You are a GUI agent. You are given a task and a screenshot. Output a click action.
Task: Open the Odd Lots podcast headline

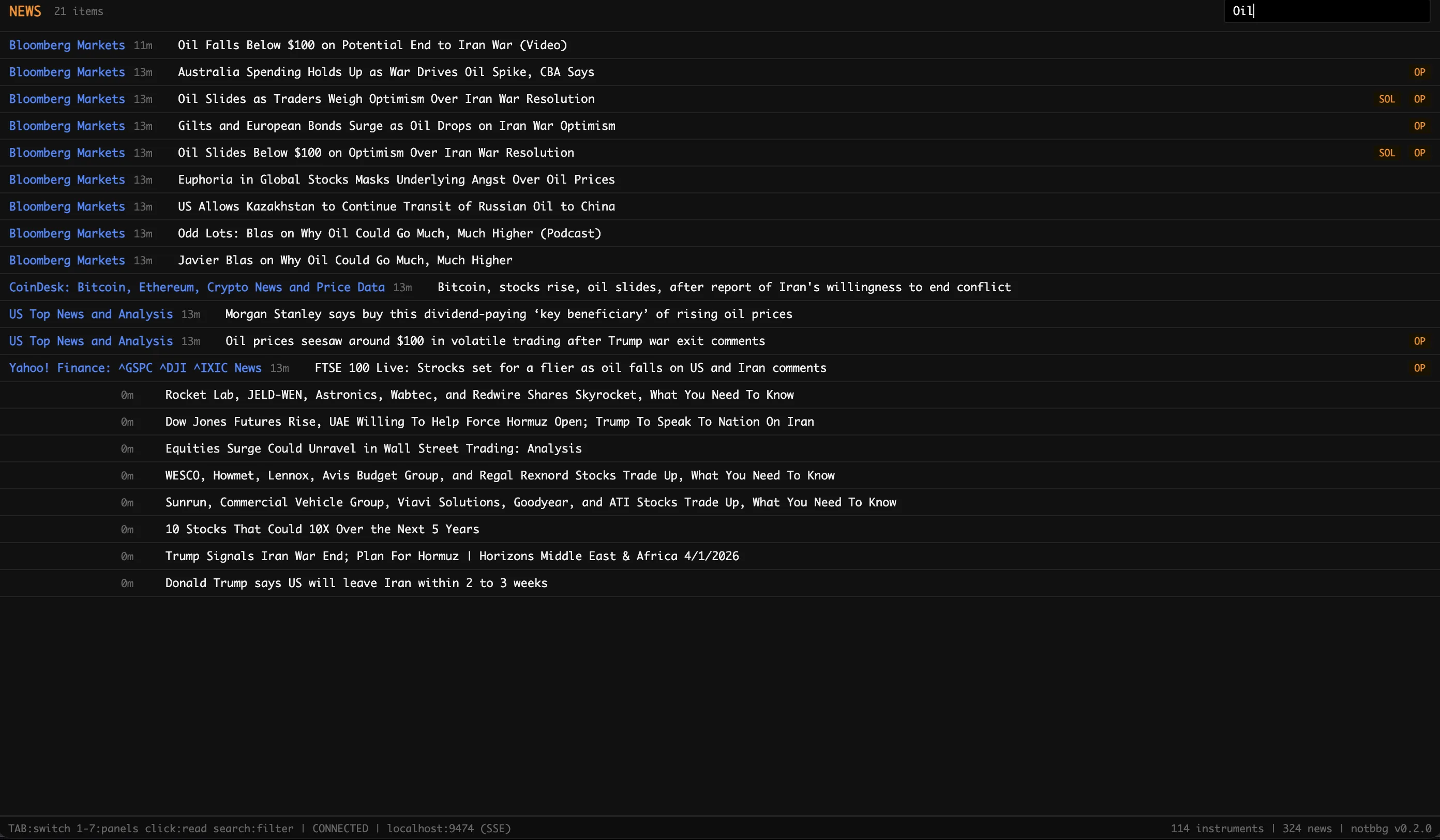click(x=389, y=233)
